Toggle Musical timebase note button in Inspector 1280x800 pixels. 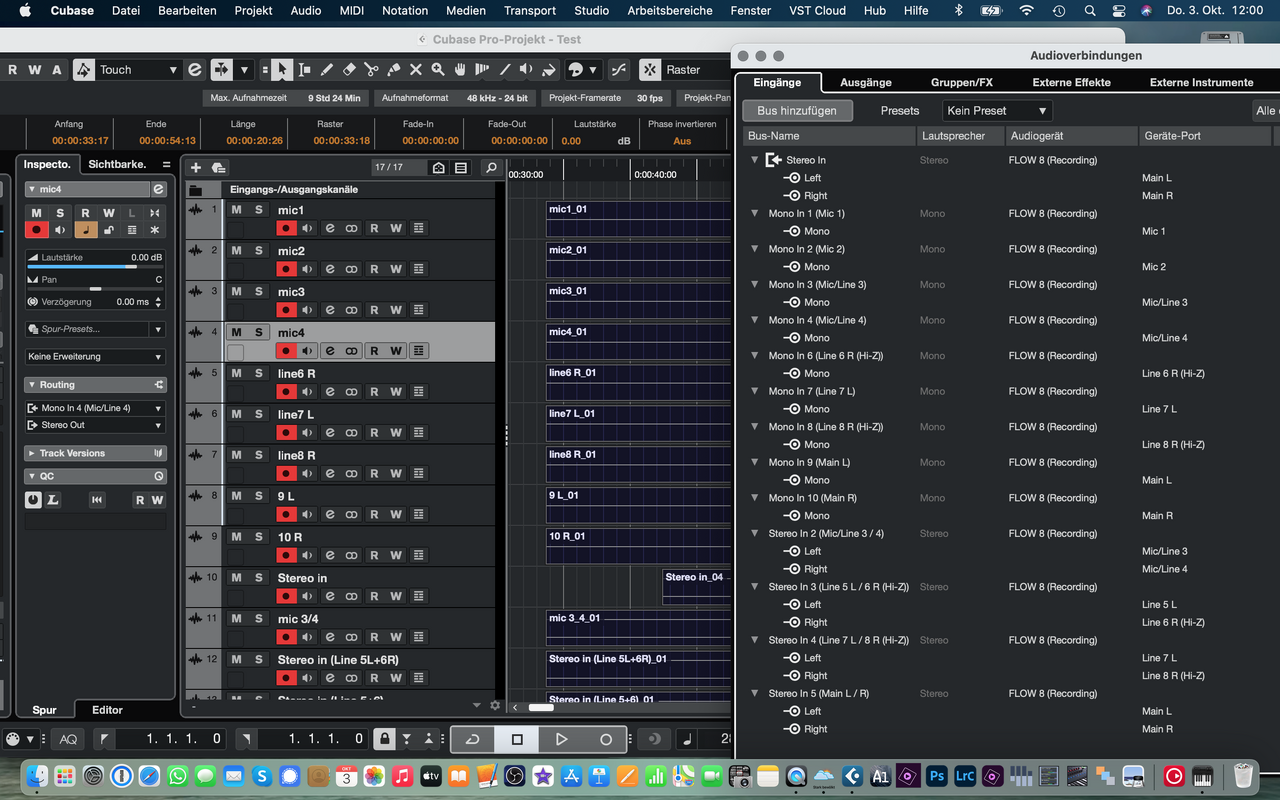[85, 230]
